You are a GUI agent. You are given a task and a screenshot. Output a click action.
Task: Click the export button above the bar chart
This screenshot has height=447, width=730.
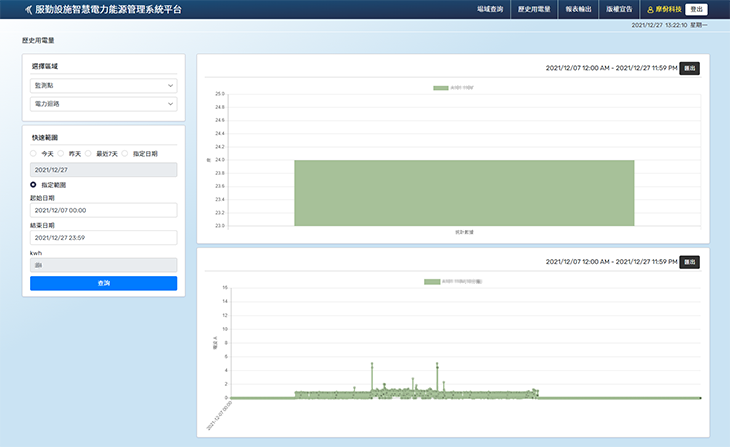tap(689, 68)
